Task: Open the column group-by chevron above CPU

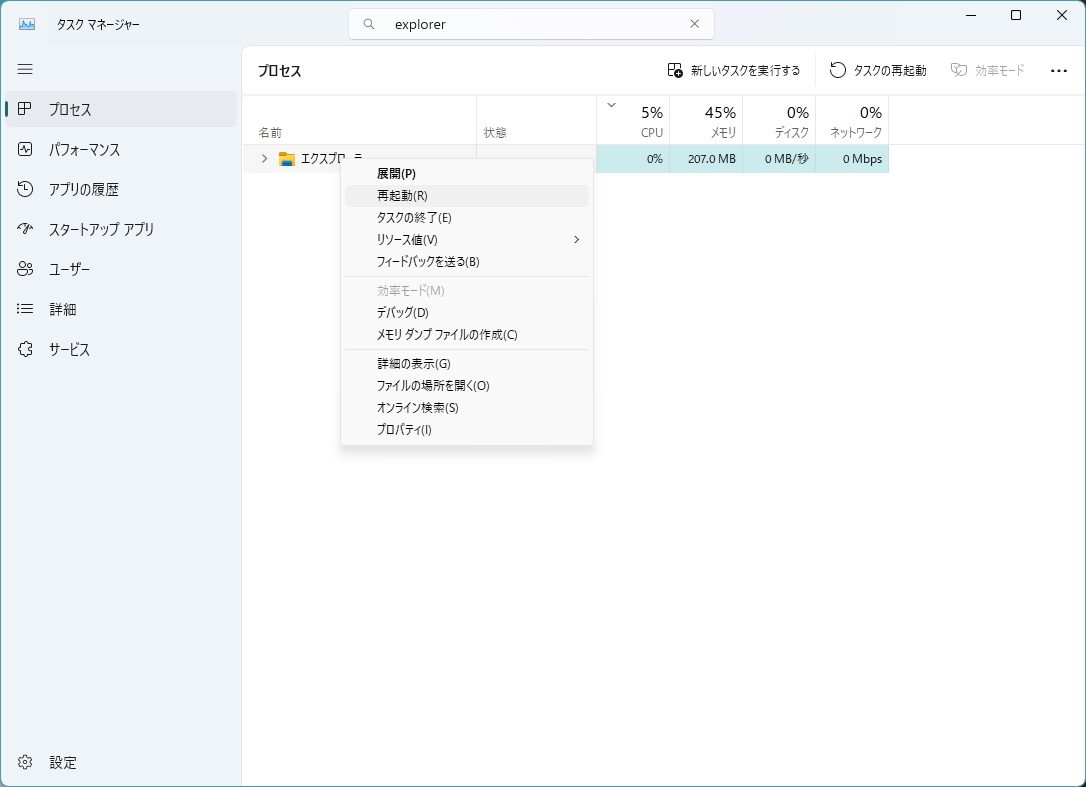Action: coord(610,104)
